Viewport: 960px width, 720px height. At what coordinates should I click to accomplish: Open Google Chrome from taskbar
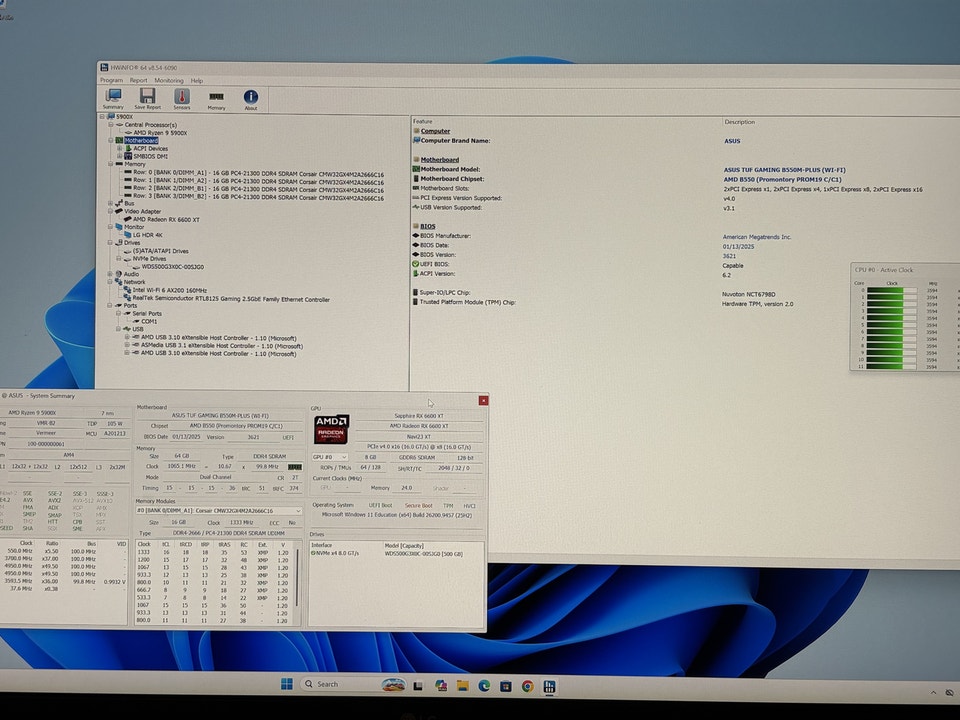[527, 686]
